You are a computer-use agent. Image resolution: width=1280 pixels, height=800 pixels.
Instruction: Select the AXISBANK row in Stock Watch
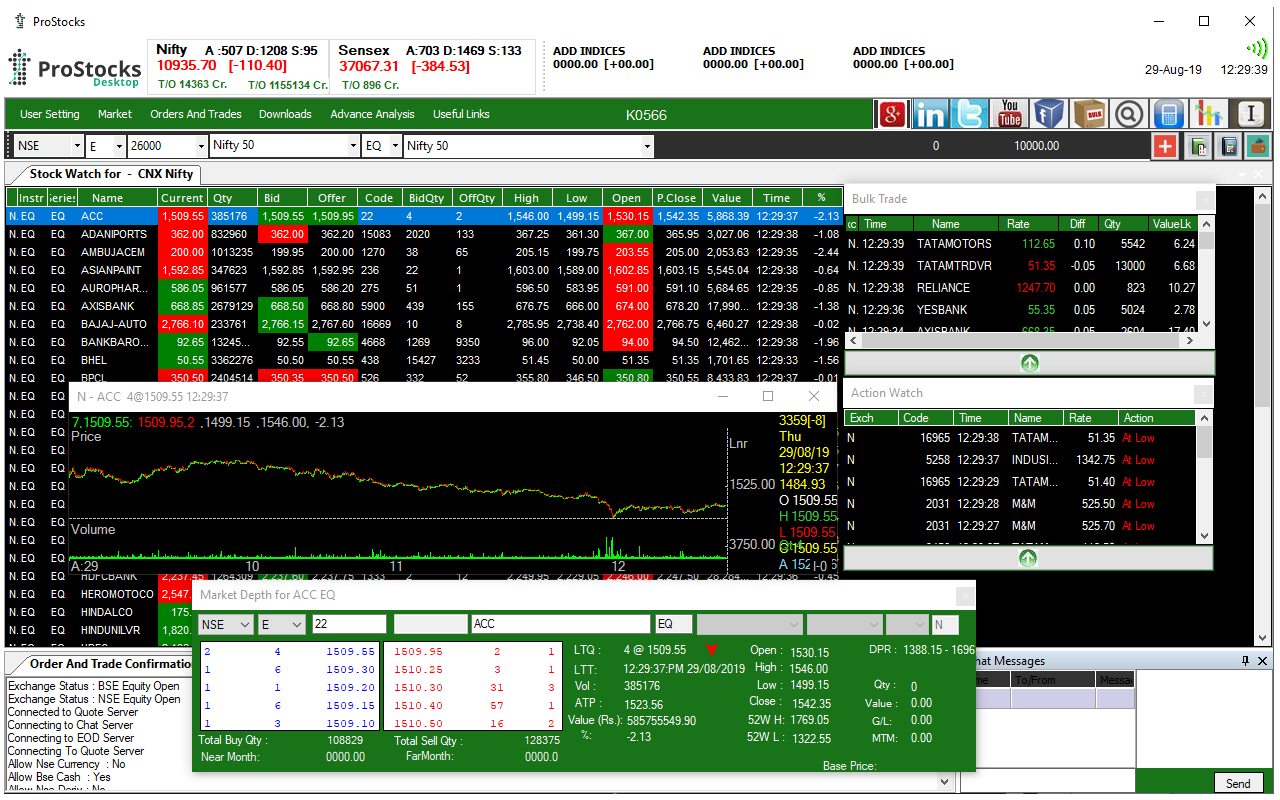click(x=425, y=306)
